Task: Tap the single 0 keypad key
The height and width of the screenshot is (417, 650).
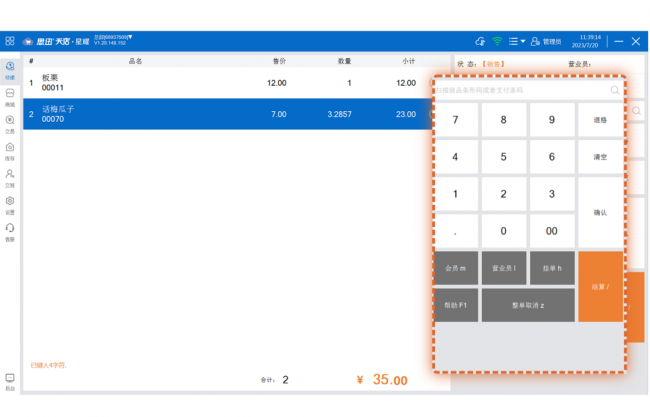Action: click(504, 231)
